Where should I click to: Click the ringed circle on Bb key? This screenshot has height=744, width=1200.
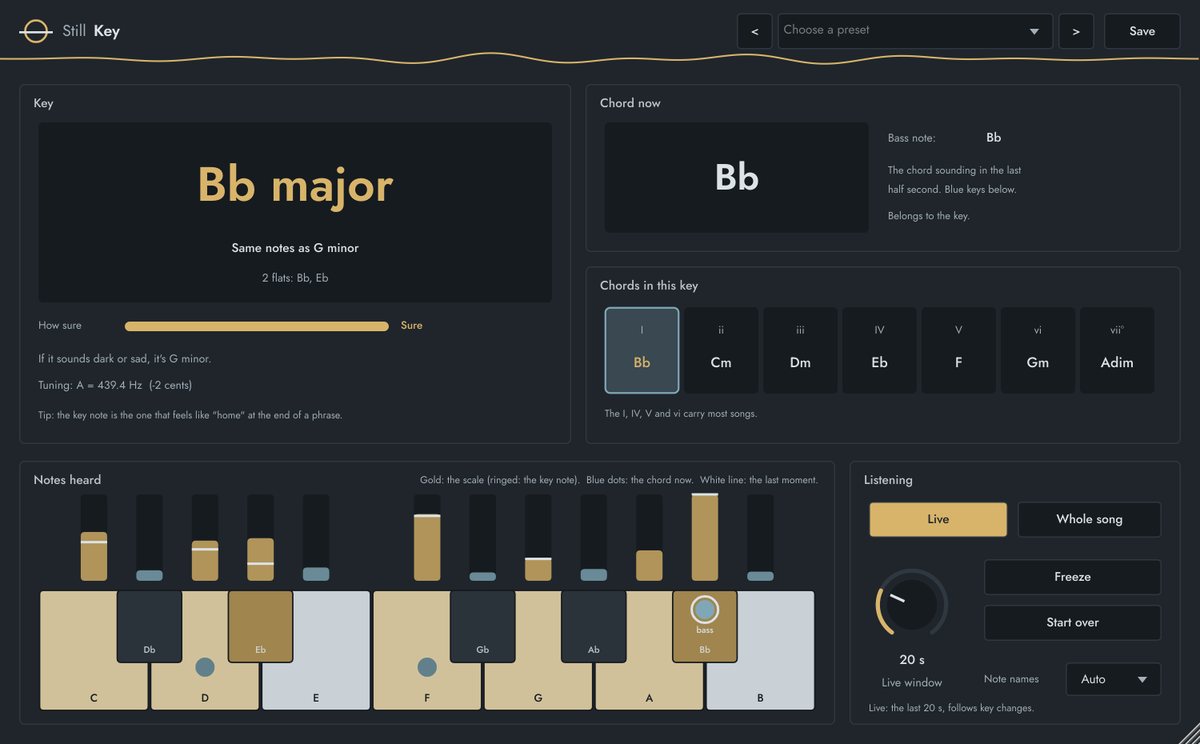pos(705,609)
